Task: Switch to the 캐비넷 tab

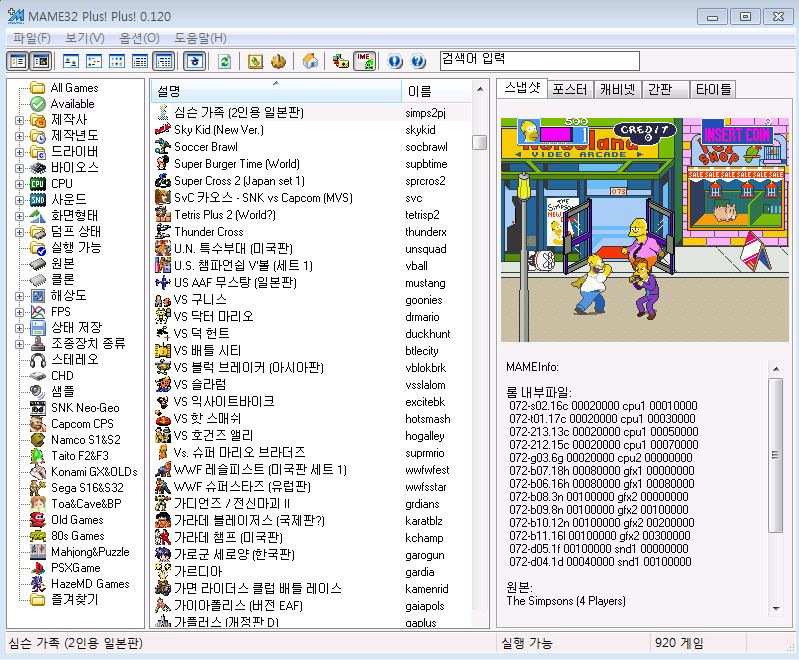Action: (618, 90)
